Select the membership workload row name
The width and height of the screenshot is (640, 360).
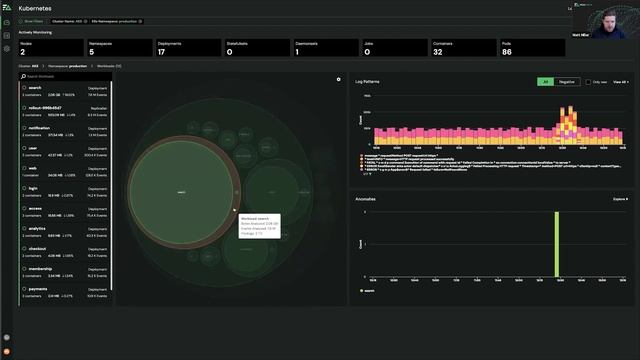[40, 269]
